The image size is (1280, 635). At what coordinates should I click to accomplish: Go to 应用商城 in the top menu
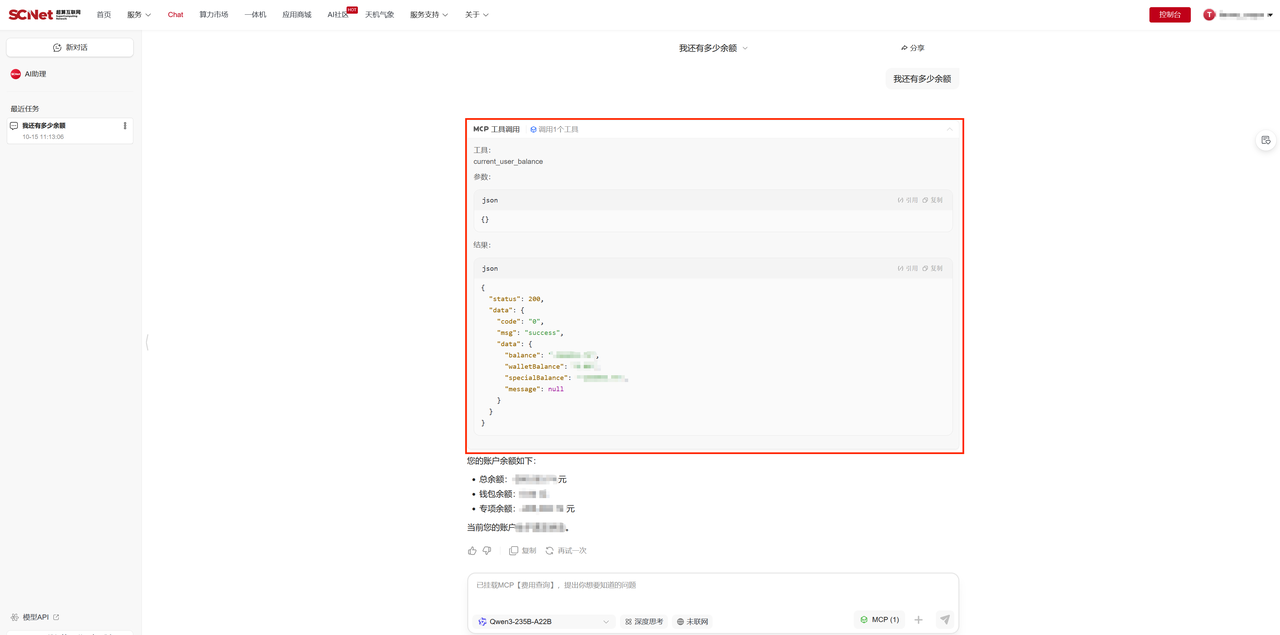[296, 15]
